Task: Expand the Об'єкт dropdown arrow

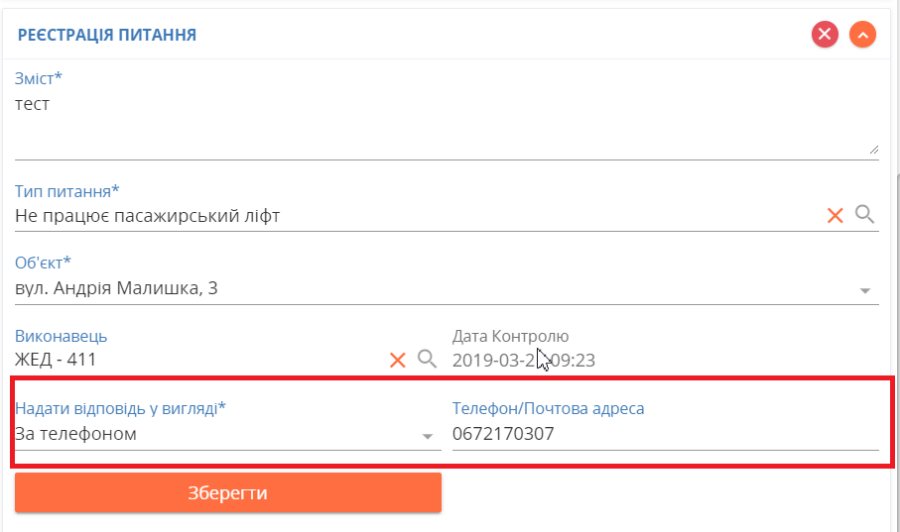Action: click(x=865, y=291)
